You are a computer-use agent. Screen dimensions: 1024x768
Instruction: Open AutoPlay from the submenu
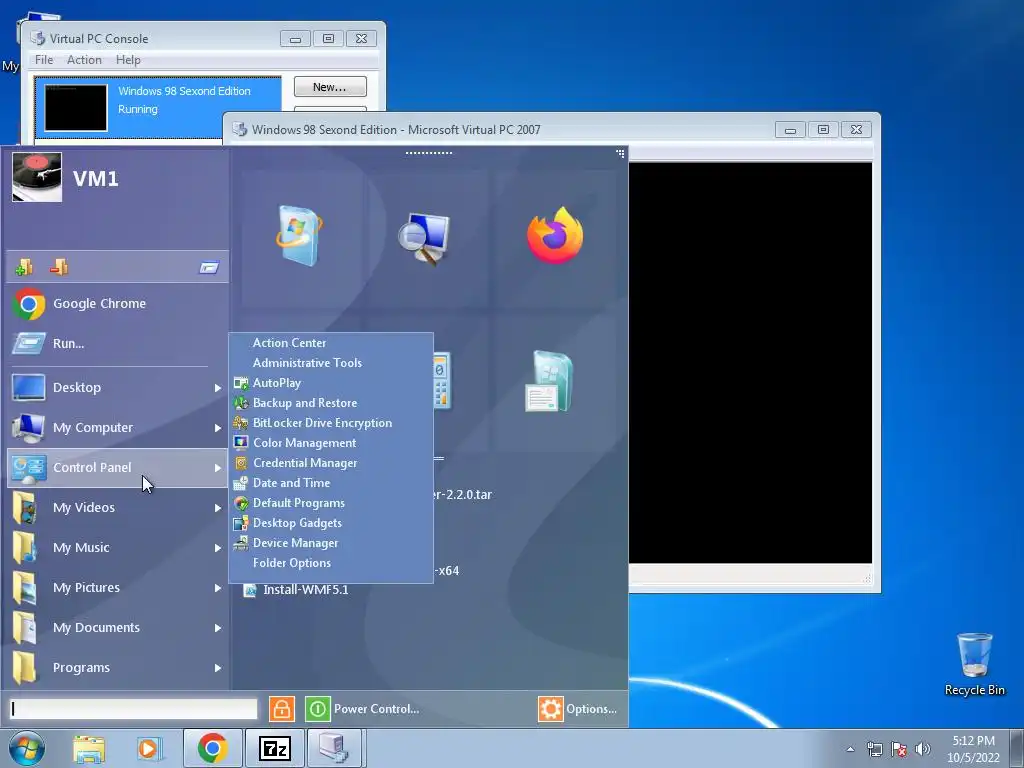point(331,383)
